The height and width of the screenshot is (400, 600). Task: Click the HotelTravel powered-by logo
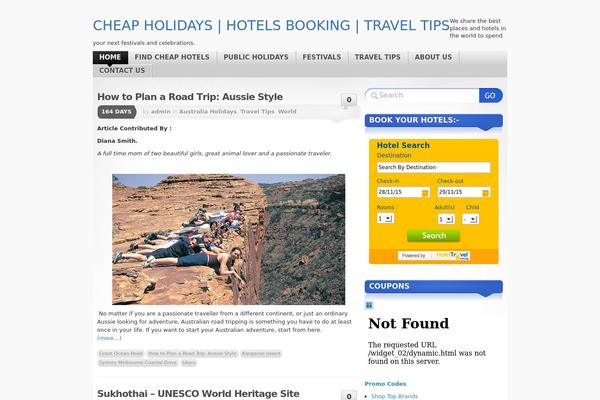(x=434, y=255)
